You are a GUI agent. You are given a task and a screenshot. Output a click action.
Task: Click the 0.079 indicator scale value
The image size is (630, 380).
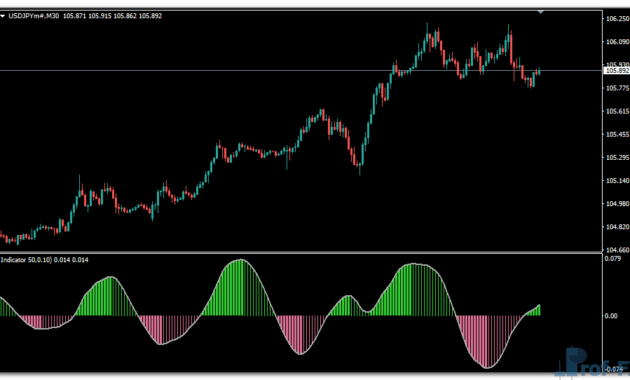[613, 258]
